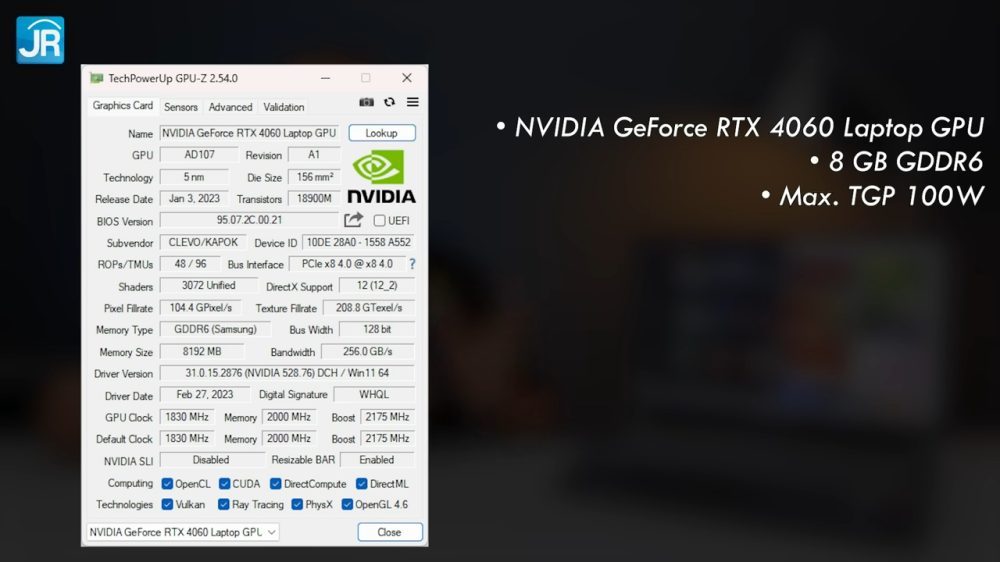The height and width of the screenshot is (562, 1000).
Task: Open the Advanced tab
Action: click(230, 107)
